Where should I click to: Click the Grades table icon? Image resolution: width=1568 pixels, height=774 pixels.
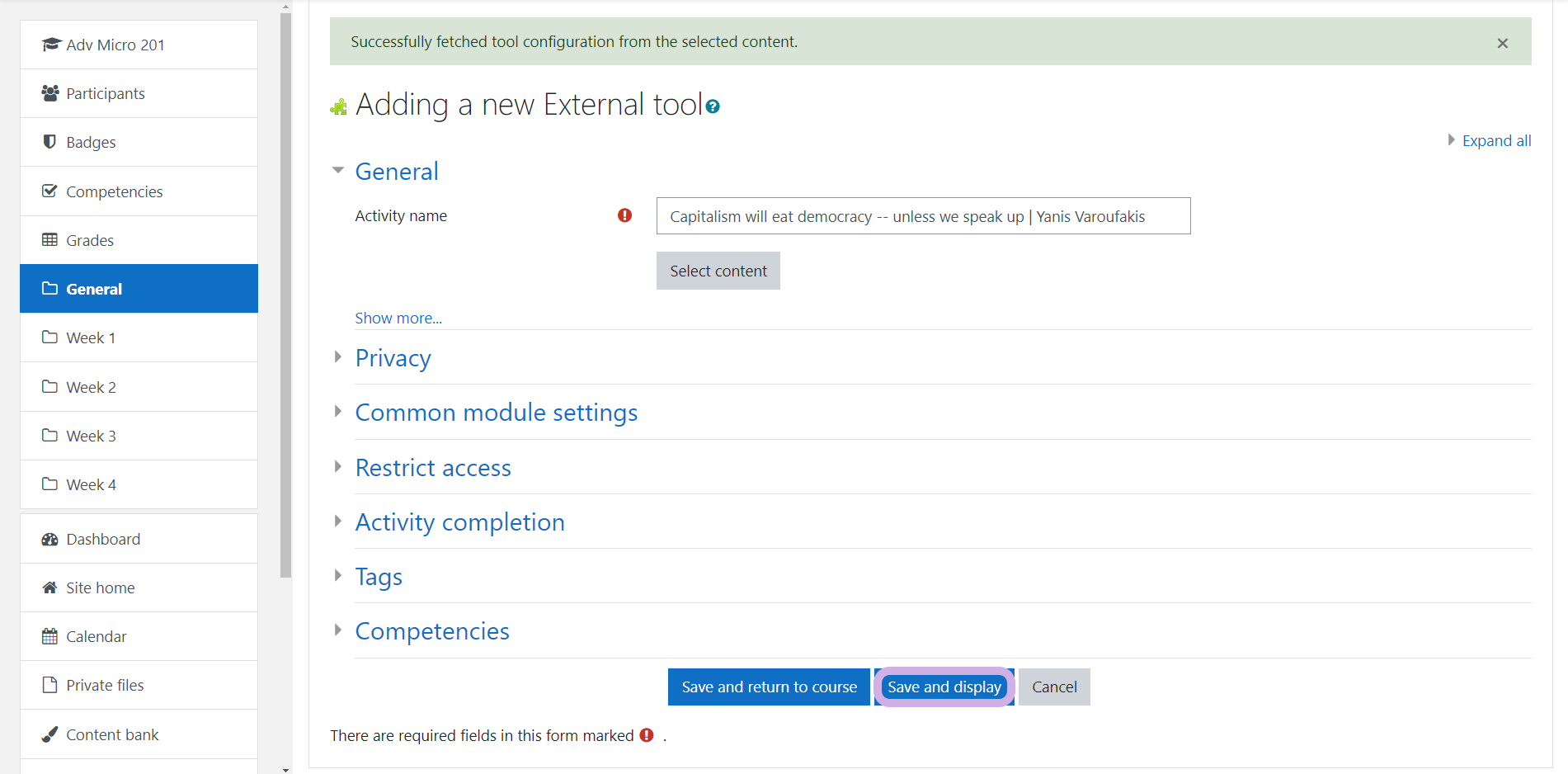click(50, 240)
